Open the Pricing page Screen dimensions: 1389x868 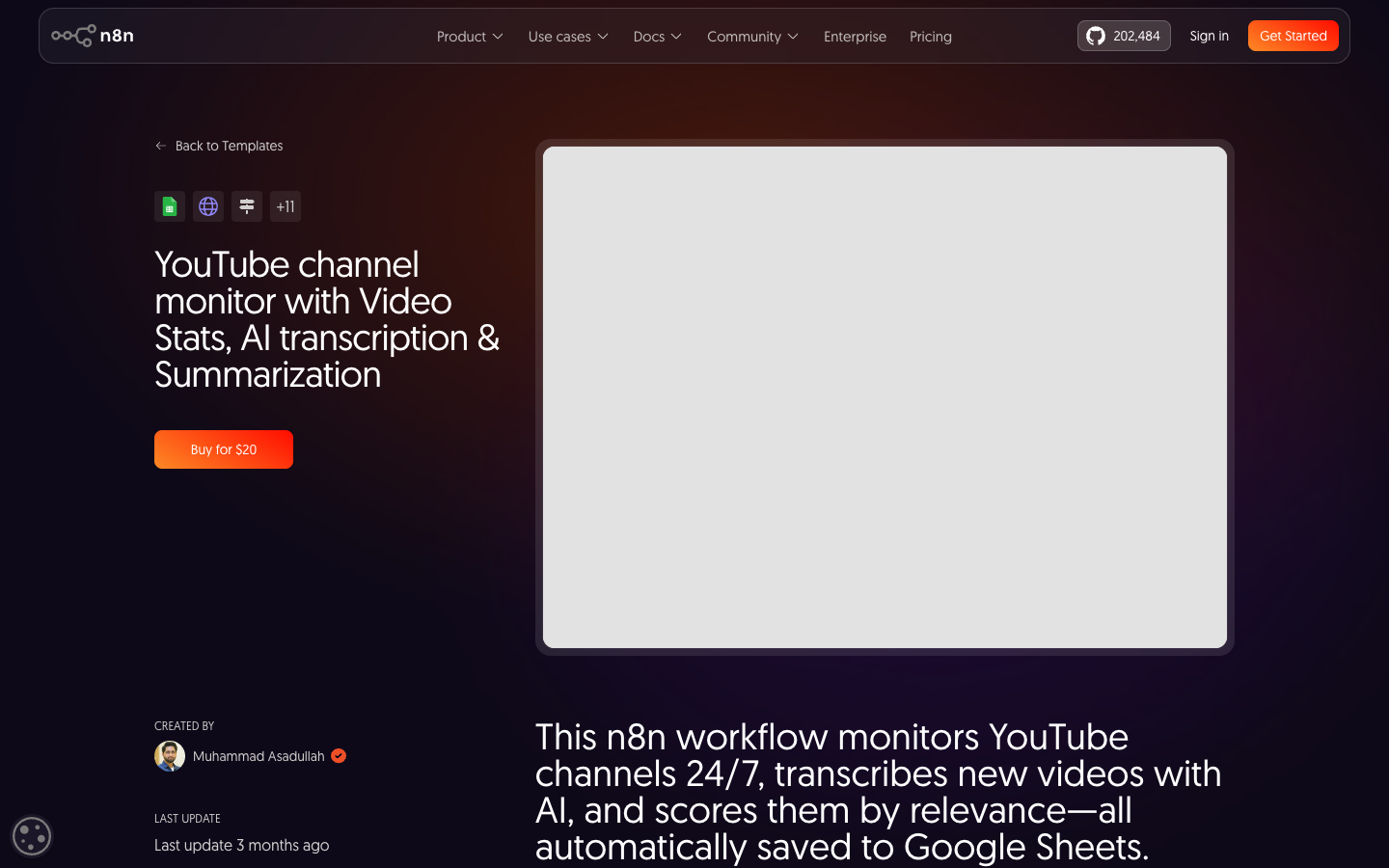click(931, 37)
